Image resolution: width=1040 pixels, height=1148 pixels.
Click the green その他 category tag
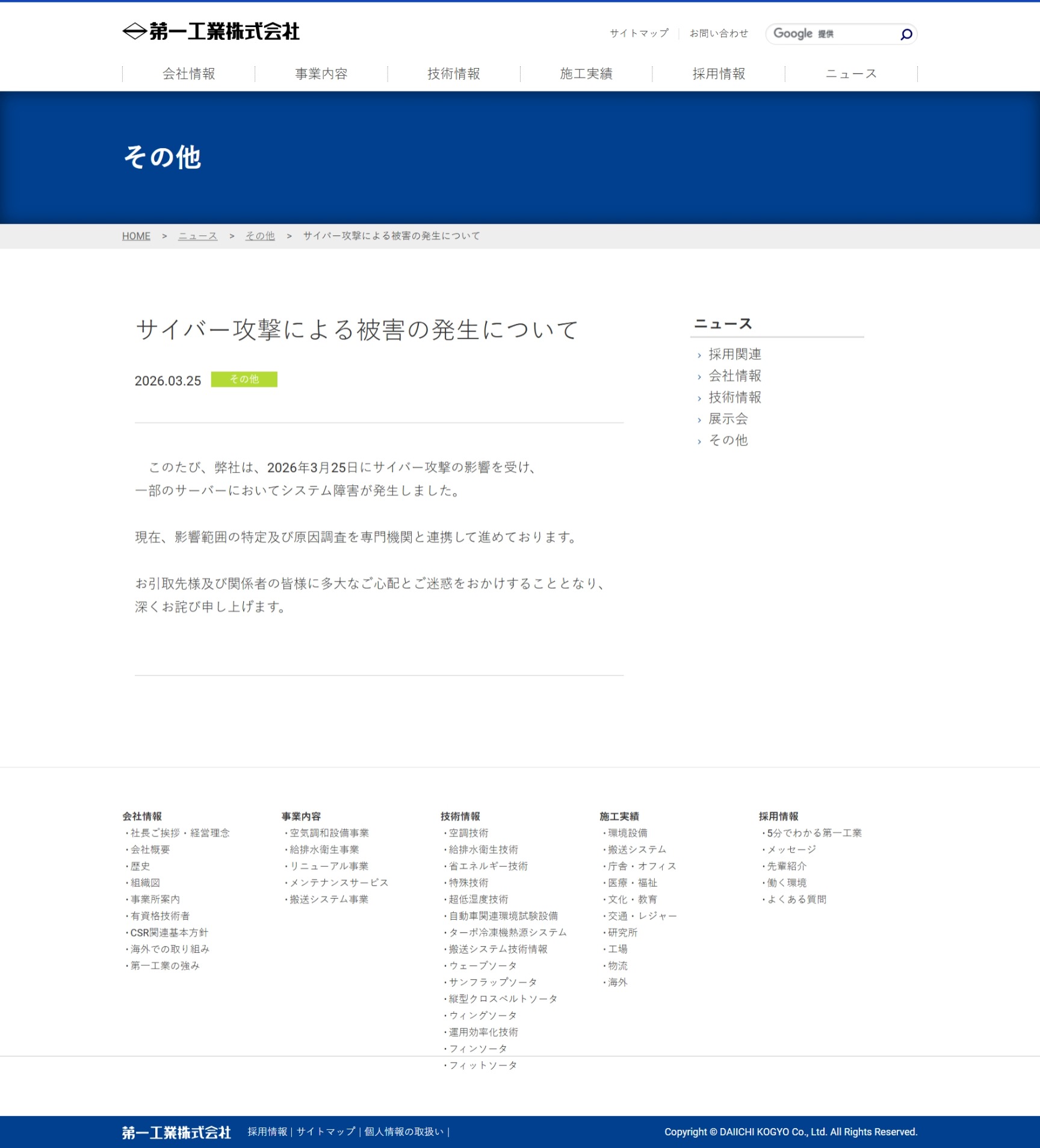pos(244,379)
